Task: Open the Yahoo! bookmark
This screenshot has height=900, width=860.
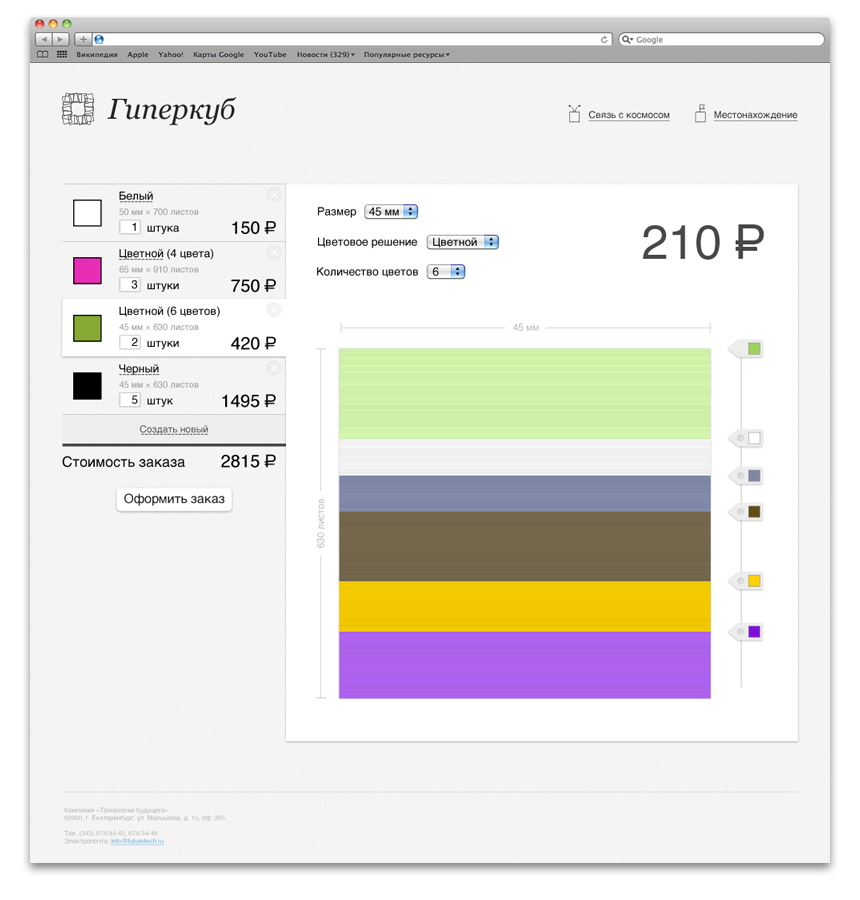Action: 171,55
